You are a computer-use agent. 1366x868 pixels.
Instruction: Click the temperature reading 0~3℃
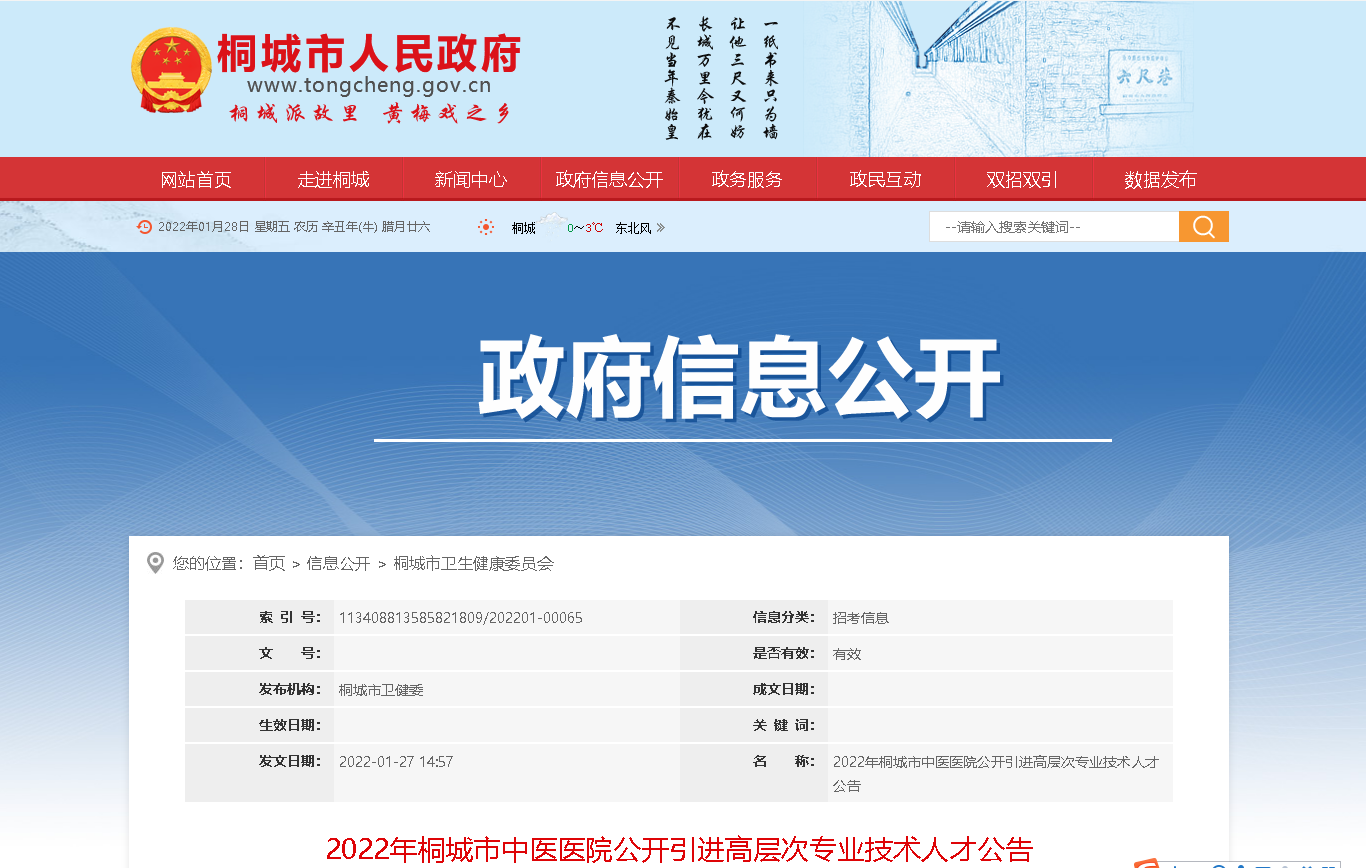pos(585,228)
